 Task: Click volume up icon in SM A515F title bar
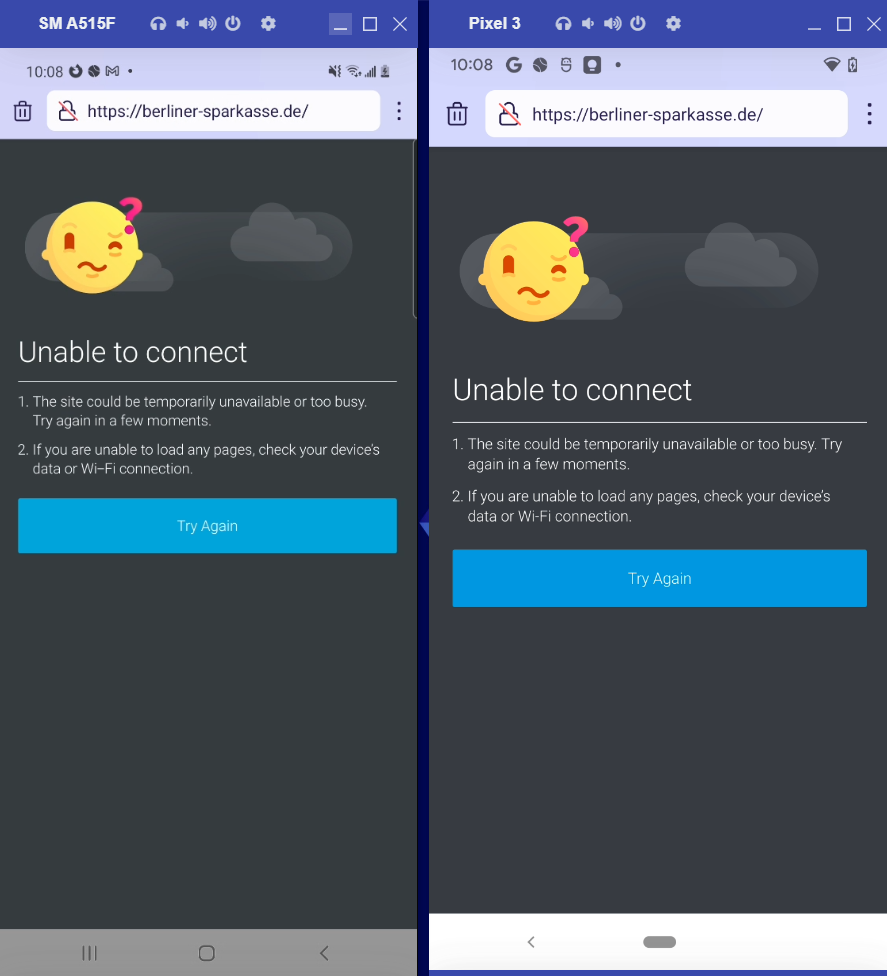(207, 24)
